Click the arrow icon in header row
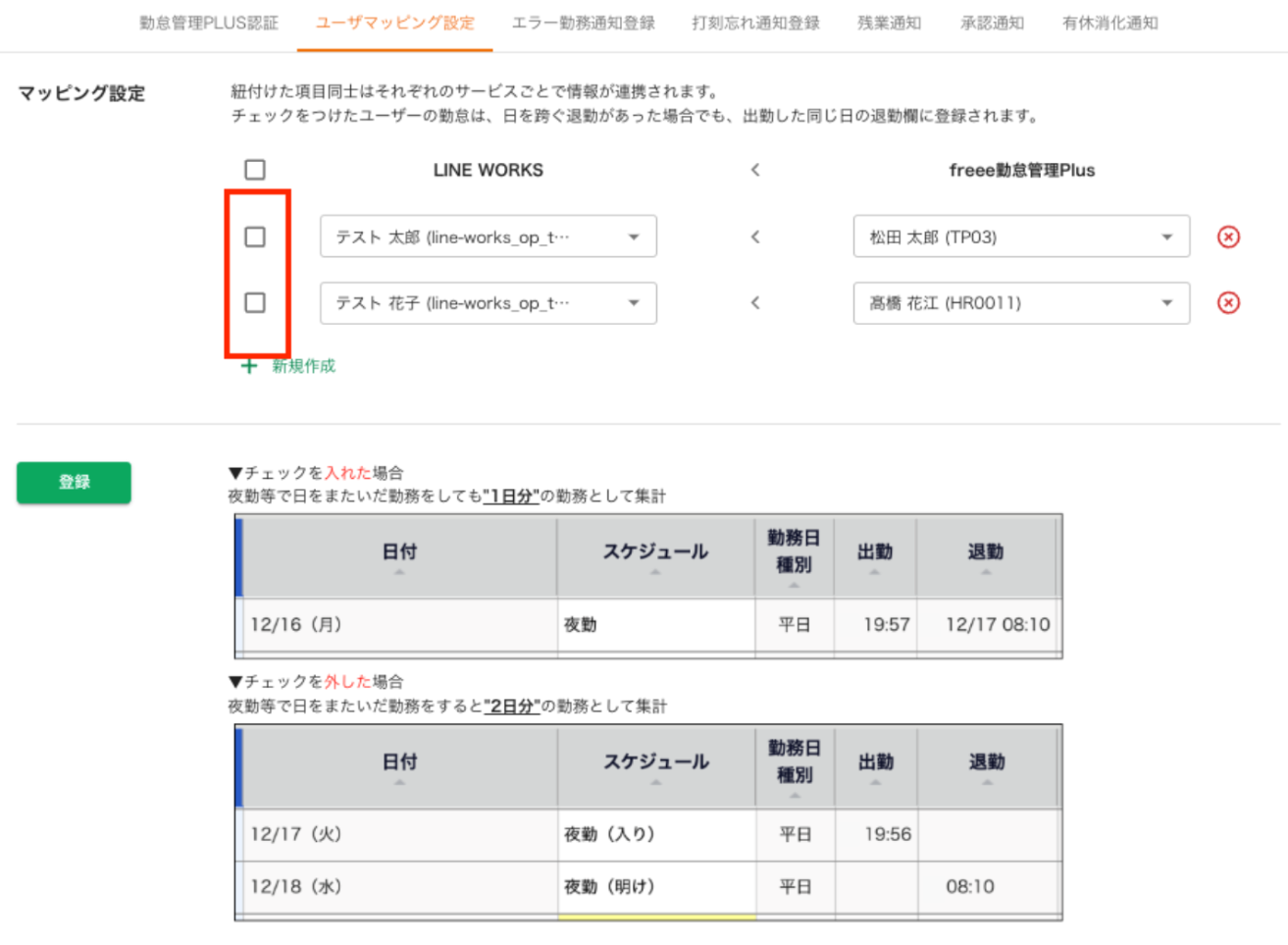The height and width of the screenshot is (945, 1288). (755, 170)
